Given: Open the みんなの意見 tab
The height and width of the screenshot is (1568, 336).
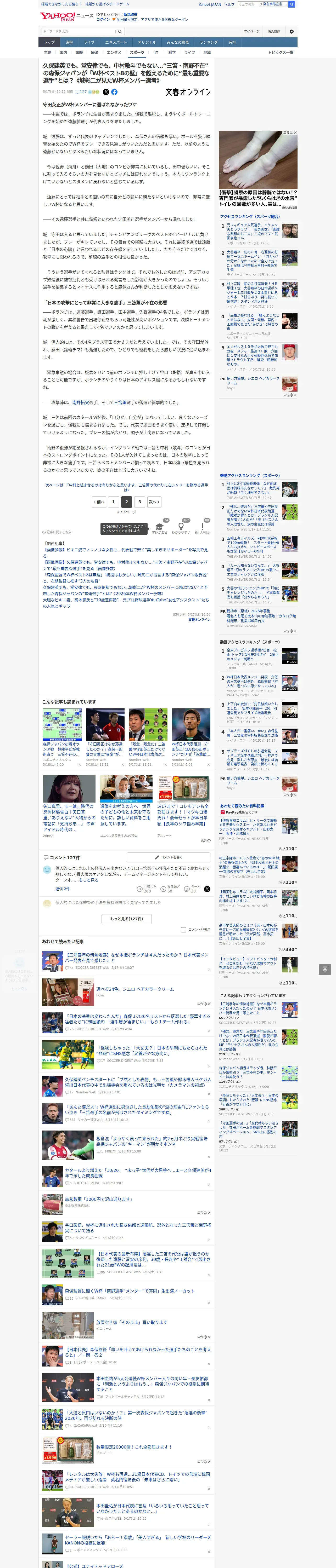Looking at the screenshot, I should [177, 43].
